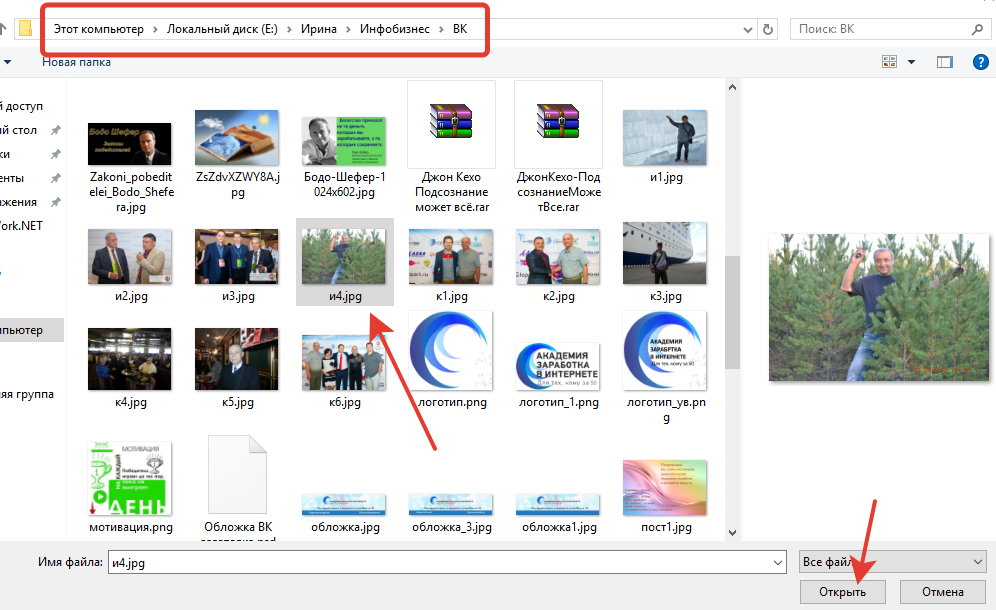Toggle the preview pane icon

pyautogui.click(x=944, y=62)
